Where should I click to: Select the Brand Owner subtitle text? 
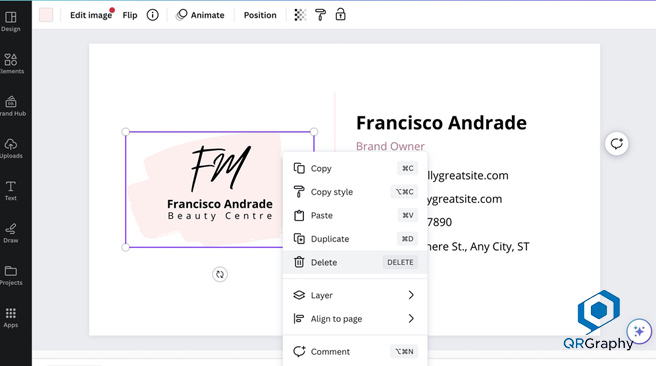click(390, 146)
